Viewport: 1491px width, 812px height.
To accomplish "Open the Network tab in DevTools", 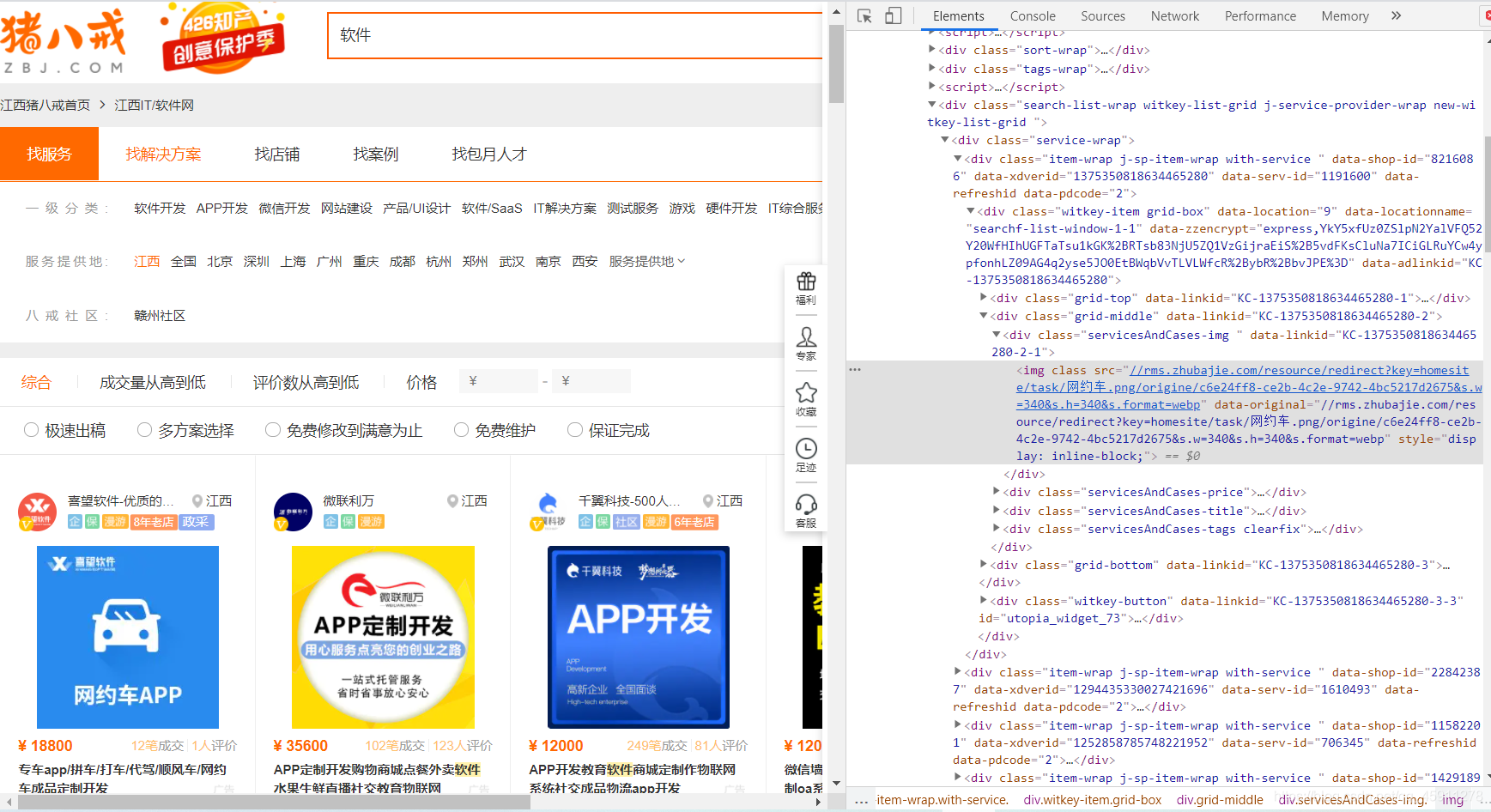I will click(1175, 15).
